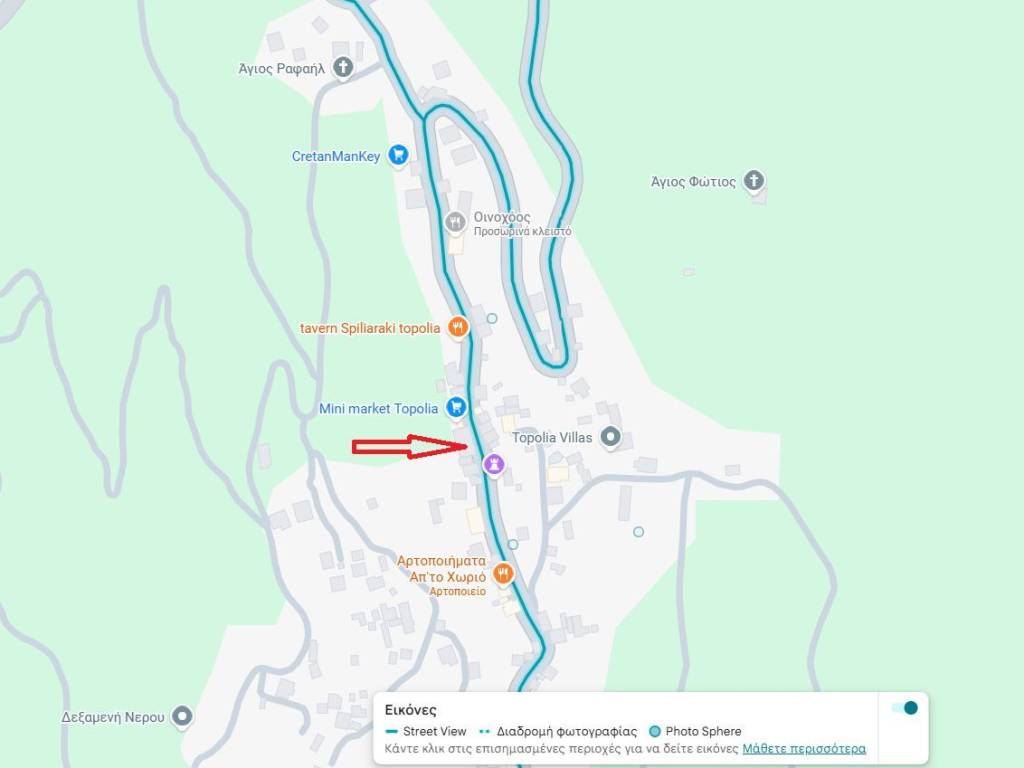This screenshot has width=1024, height=768.
Task: Click the CretanManKey label text
Action: 336,157
